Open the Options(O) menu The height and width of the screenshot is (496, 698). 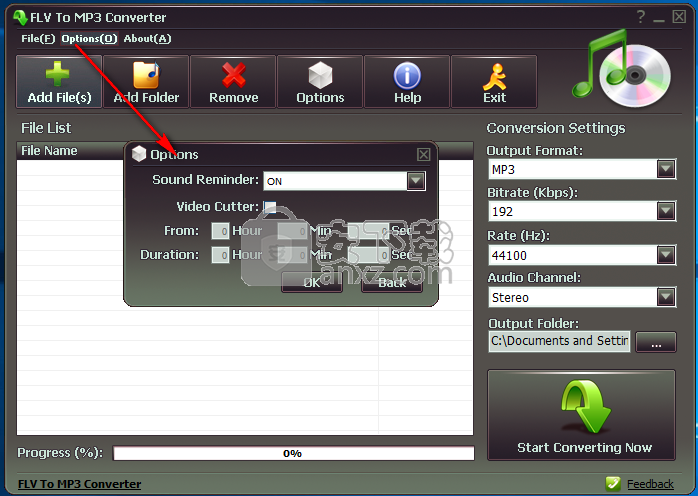[x=89, y=39]
